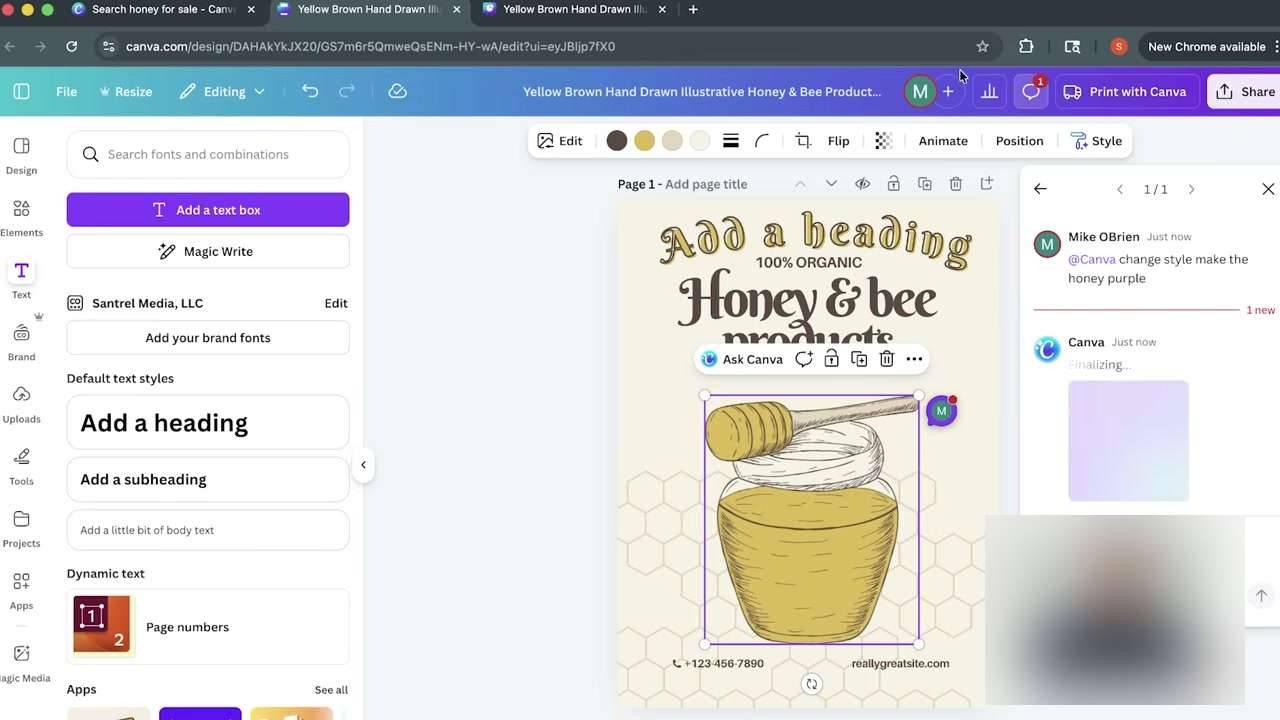This screenshot has height=720, width=1280.
Task: Toggle page visibility with the eye icon
Action: tap(862, 184)
